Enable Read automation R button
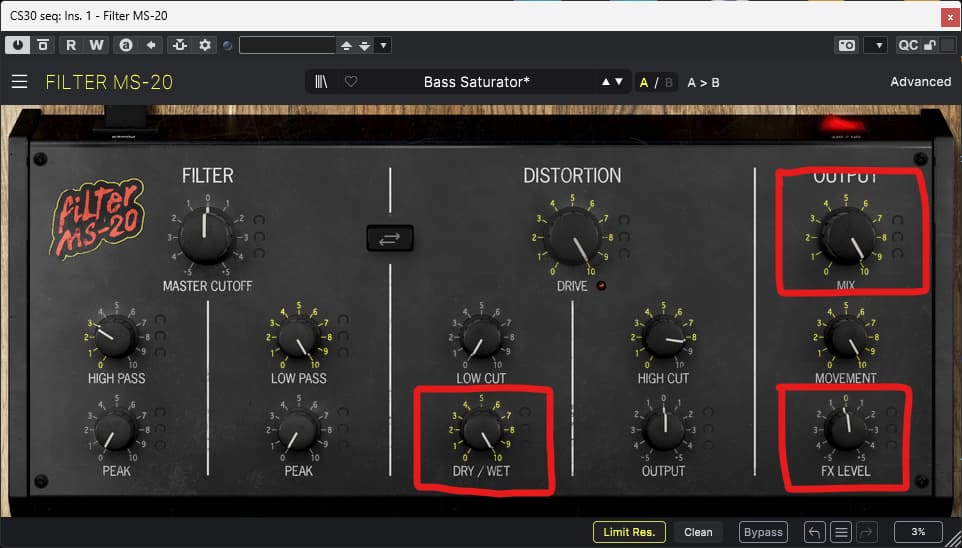 click(x=71, y=45)
